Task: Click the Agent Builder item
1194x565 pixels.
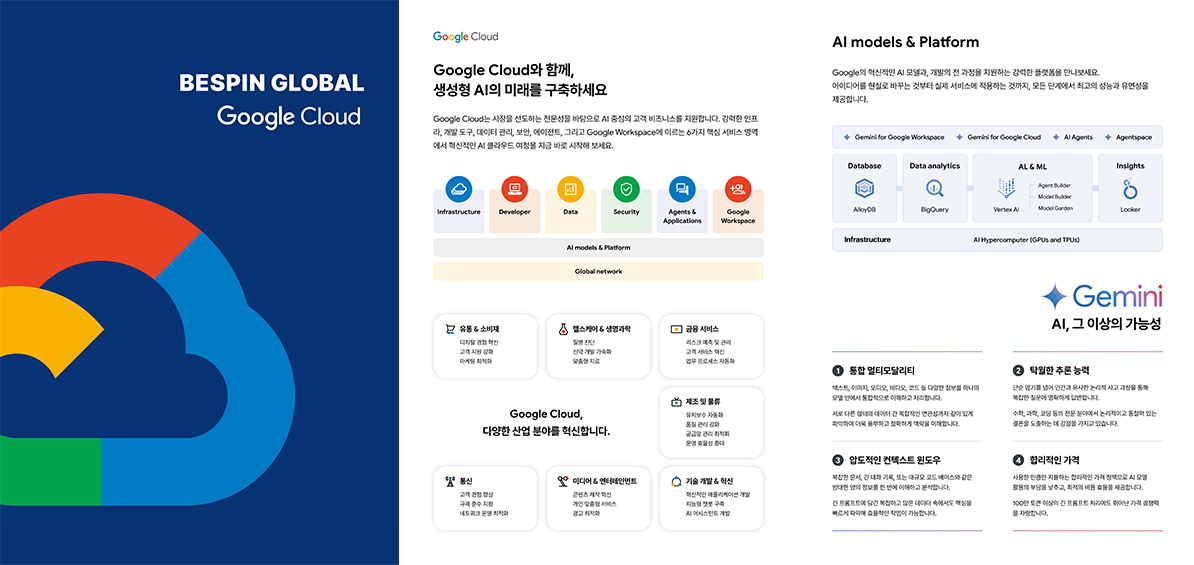Action: 1055,185
